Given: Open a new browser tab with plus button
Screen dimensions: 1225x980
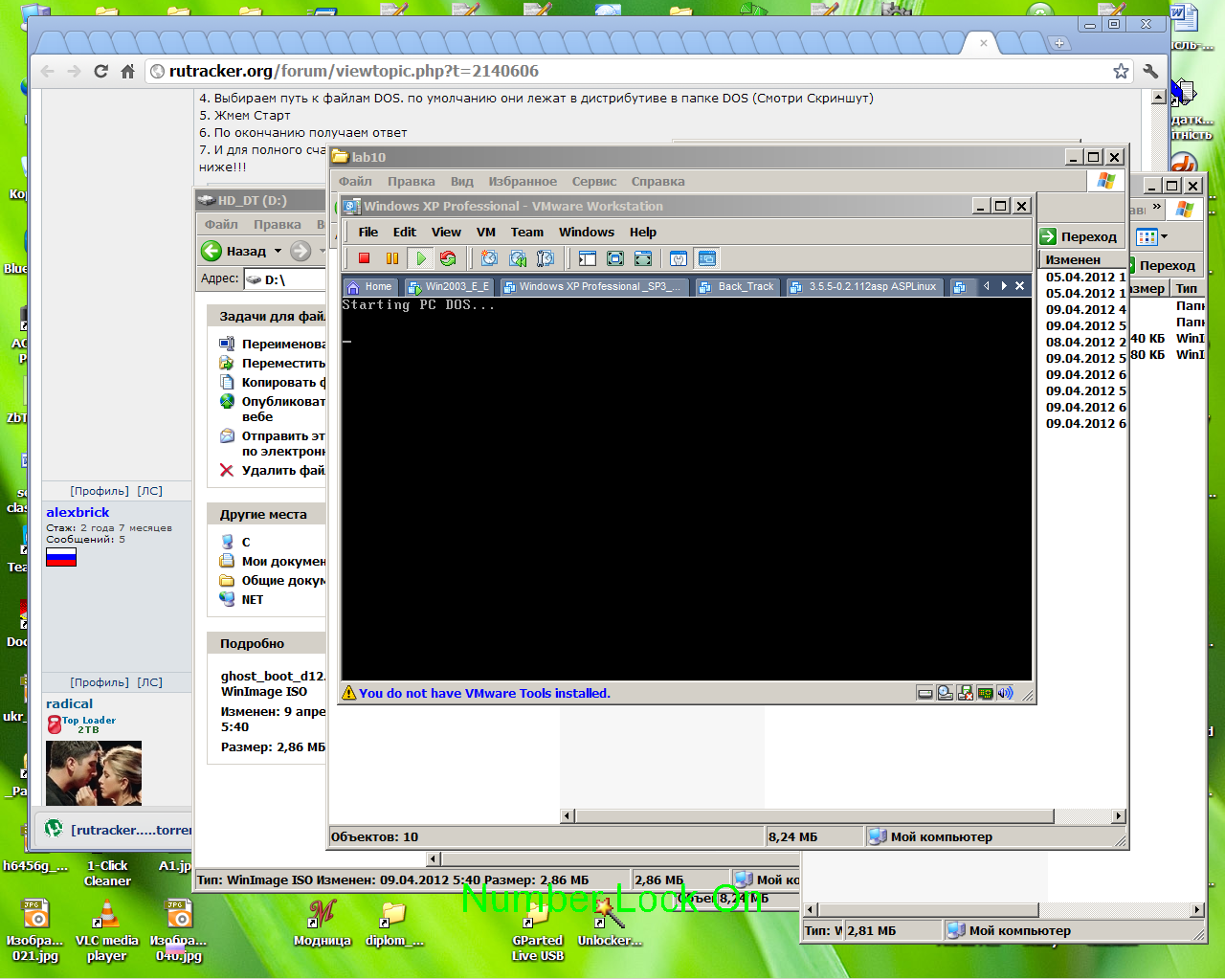Looking at the screenshot, I should (1058, 43).
